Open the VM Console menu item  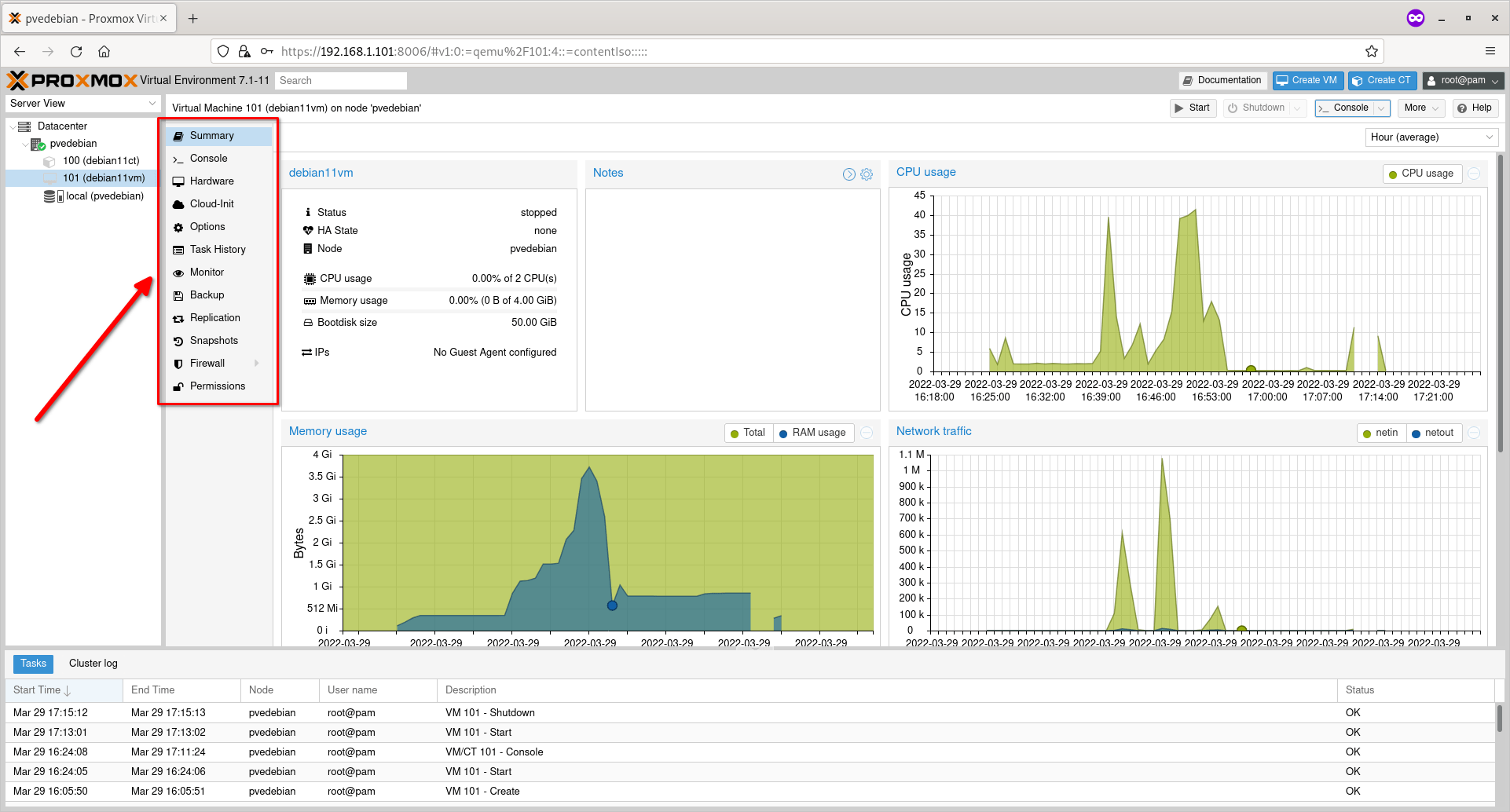pos(219,159)
